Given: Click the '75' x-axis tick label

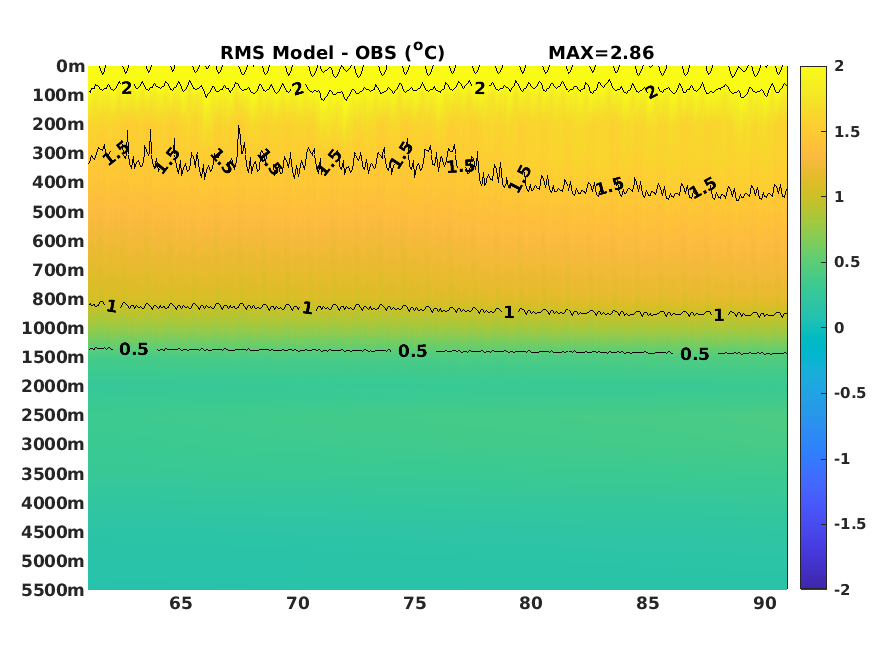Looking at the screenshot, I should 415,604.
